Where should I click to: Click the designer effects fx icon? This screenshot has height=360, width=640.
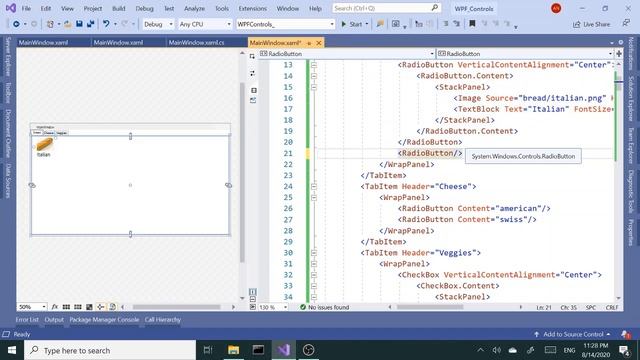55,307
